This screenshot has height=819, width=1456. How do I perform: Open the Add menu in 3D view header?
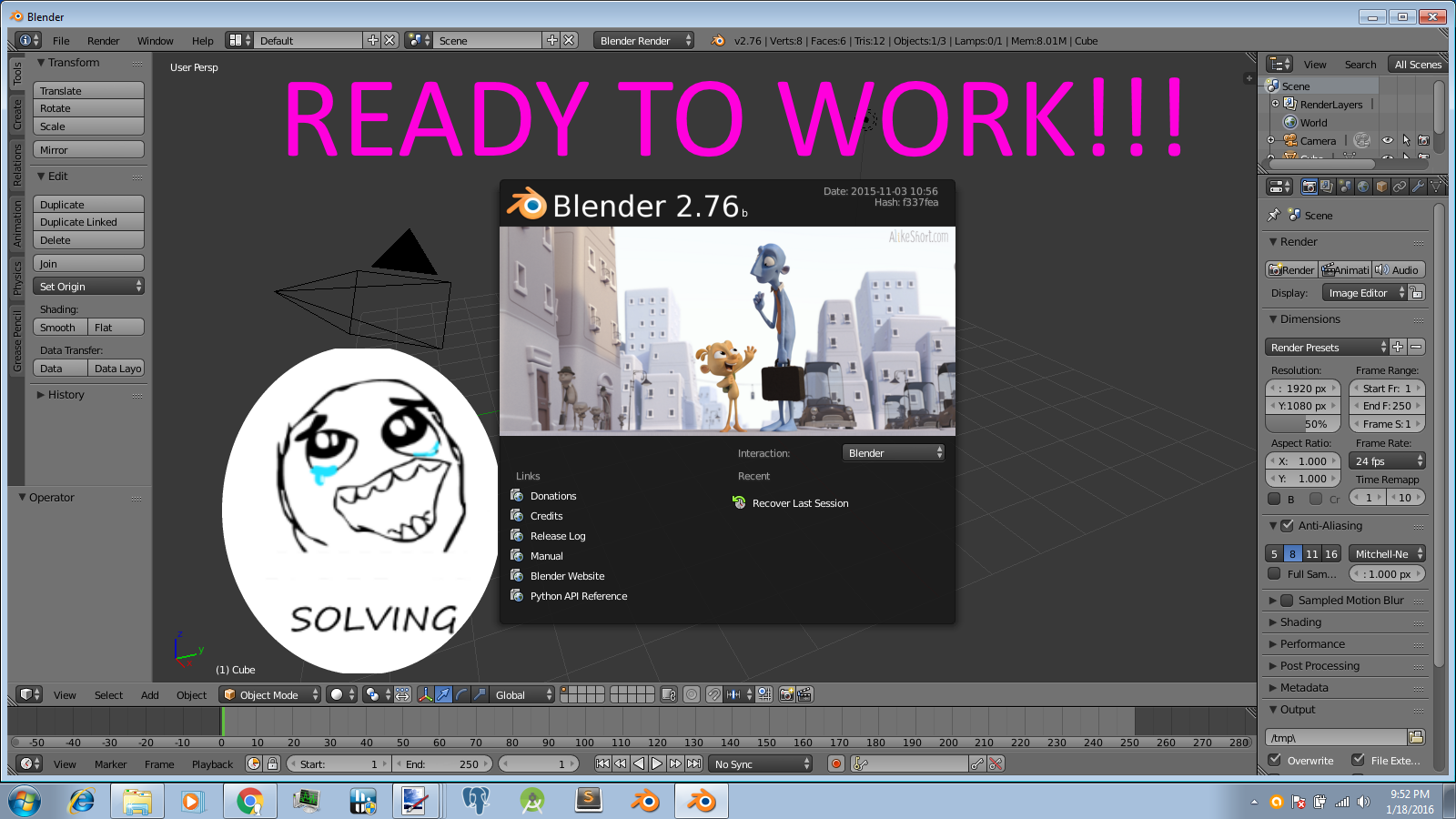(x=150, y=695)
